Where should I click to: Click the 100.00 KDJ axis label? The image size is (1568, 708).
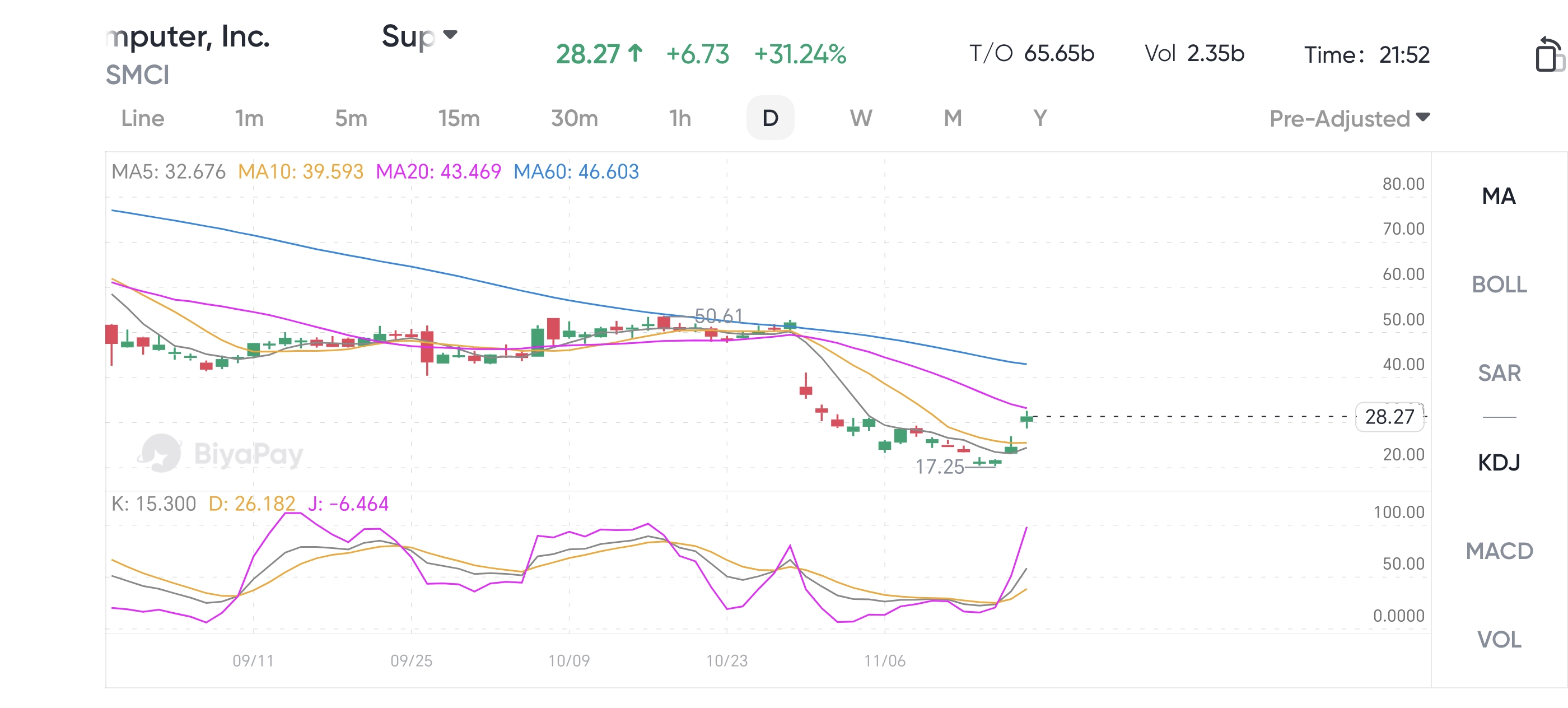(x=1399, y=512)
